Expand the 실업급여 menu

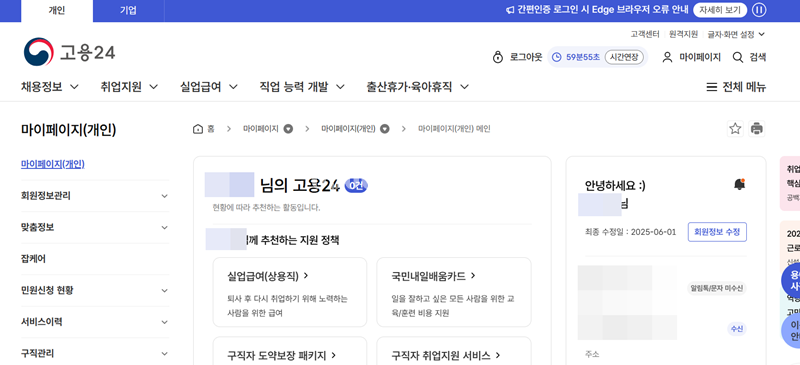coord(209,87)
